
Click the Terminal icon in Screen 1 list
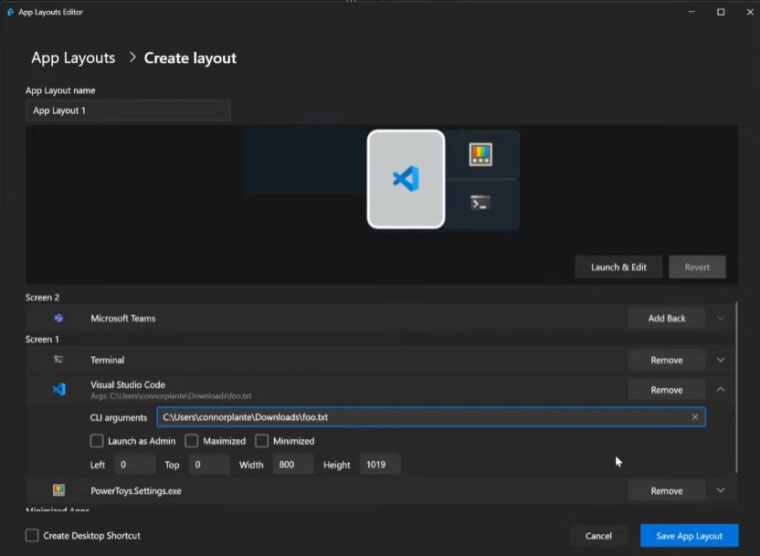pos(59,360)
